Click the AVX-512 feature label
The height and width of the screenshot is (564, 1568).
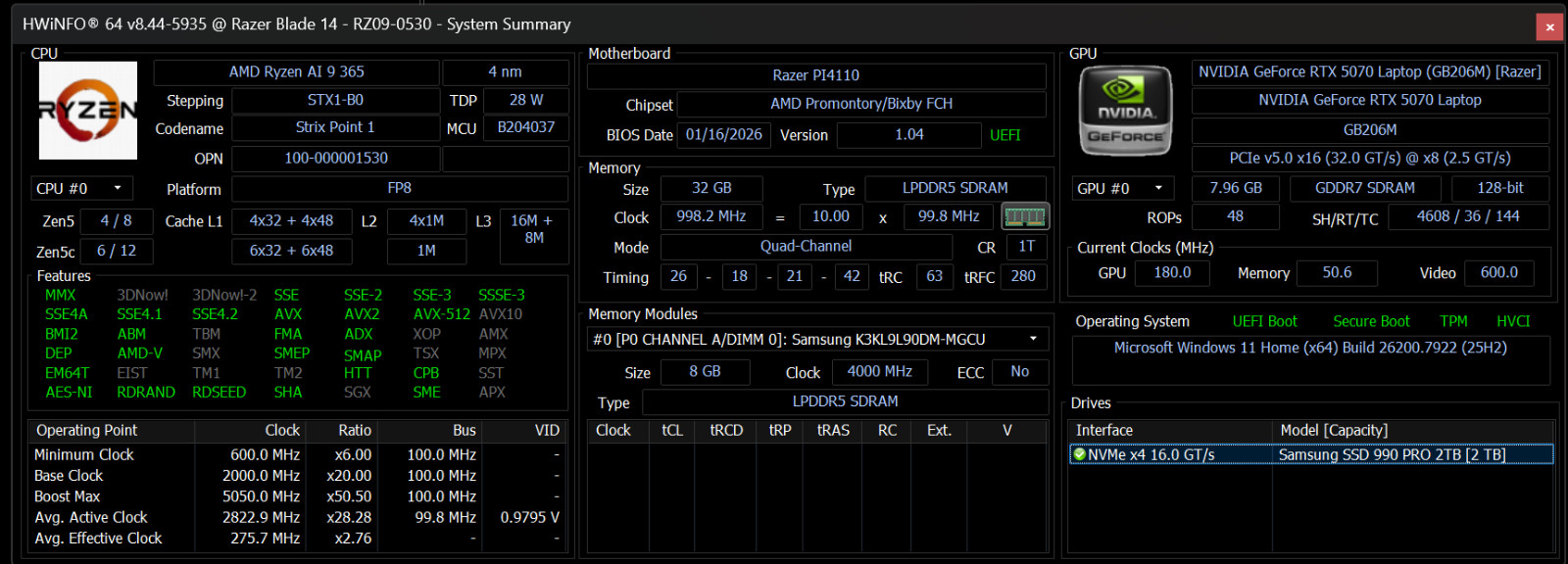(441, 314)
